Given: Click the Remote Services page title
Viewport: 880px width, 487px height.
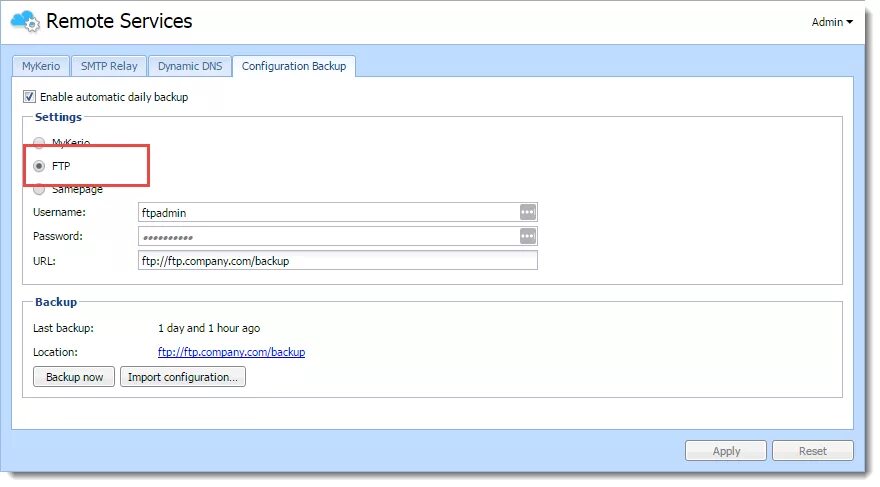Looking at the screenshot, I should pyautogui.click(x=119, y=21).
